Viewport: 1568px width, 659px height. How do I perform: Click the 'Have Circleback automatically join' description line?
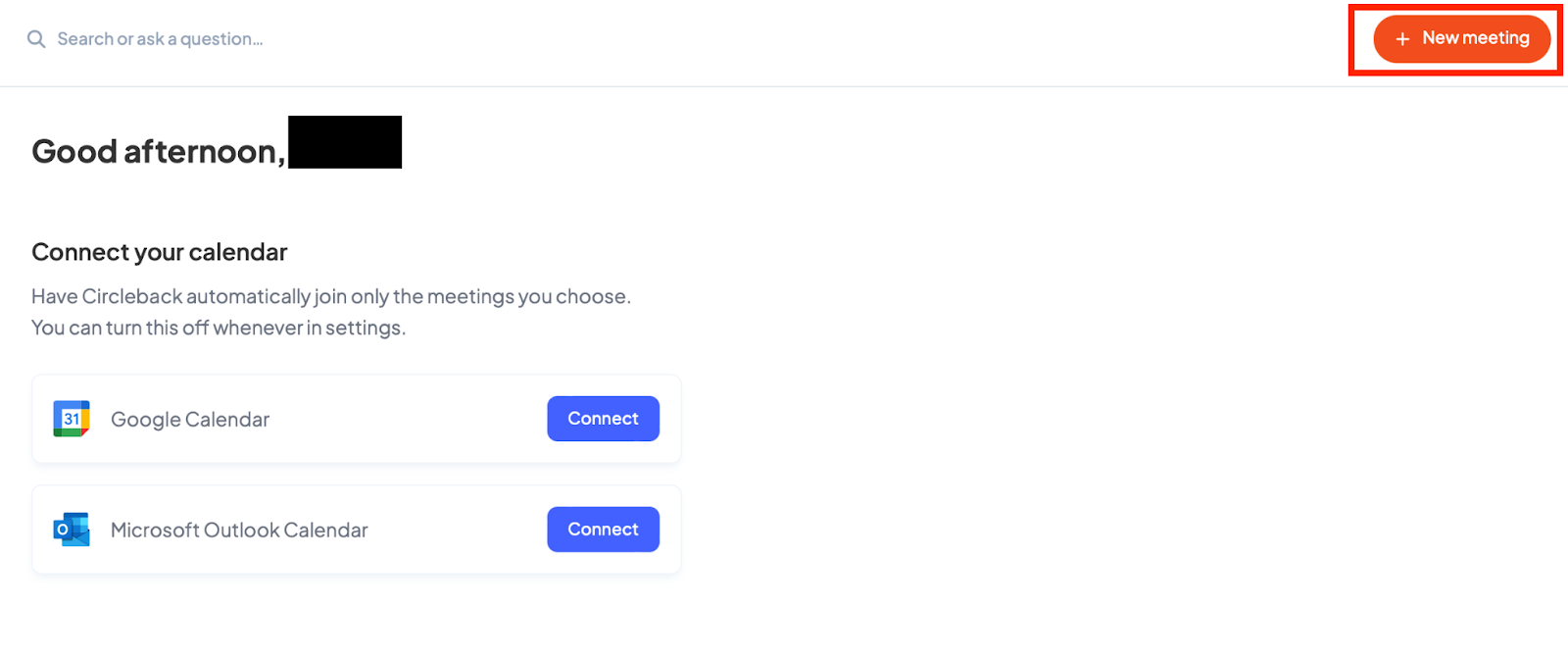click(330, 296)
